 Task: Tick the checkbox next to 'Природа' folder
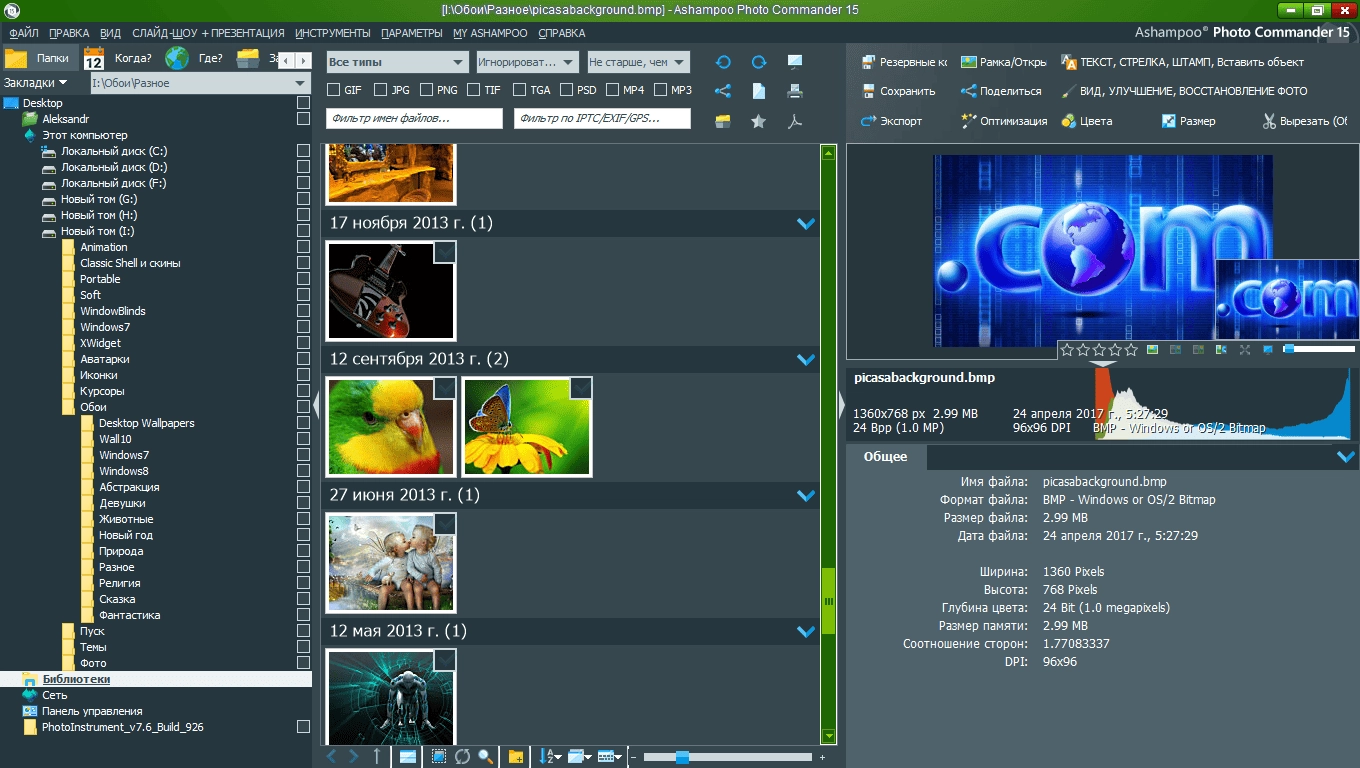(303, 551)
